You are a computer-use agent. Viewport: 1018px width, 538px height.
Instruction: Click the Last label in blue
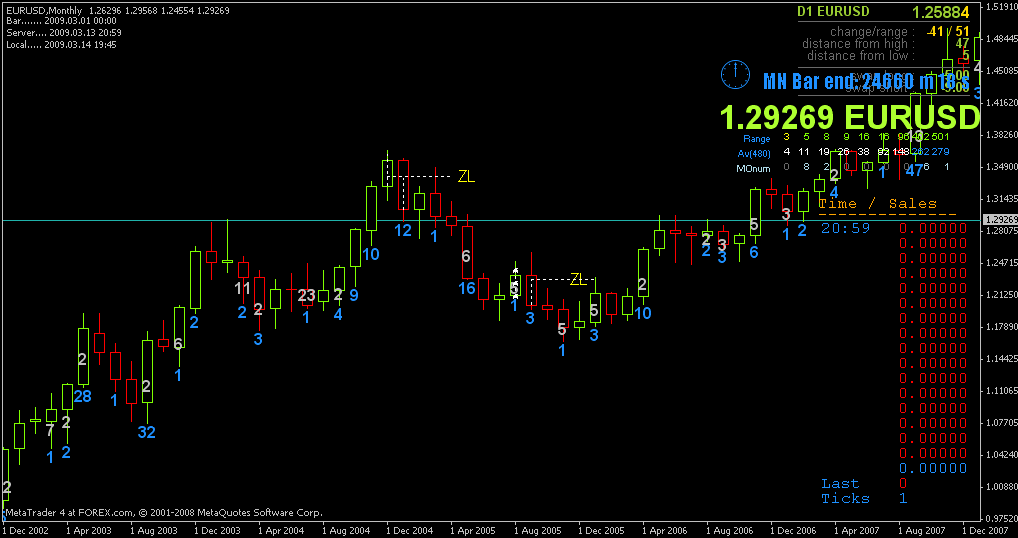840,483
